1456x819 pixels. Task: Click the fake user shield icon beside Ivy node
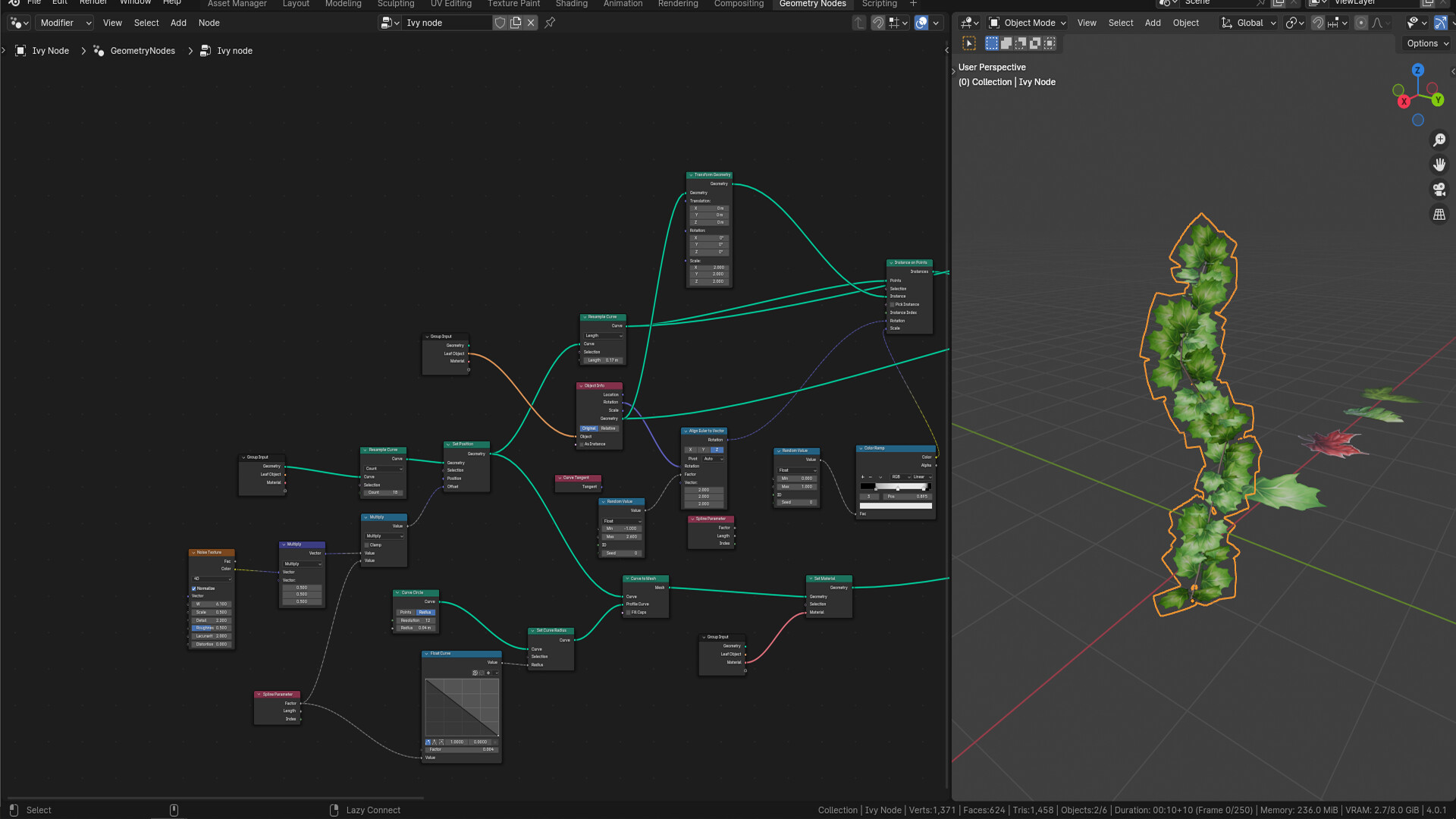500,23
